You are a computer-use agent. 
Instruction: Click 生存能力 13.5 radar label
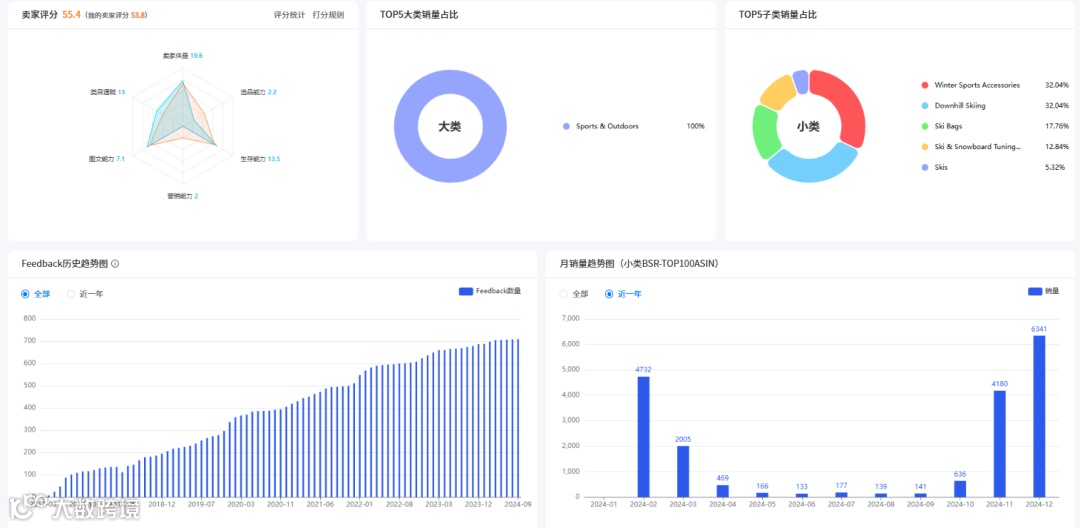tap(260, 159)
